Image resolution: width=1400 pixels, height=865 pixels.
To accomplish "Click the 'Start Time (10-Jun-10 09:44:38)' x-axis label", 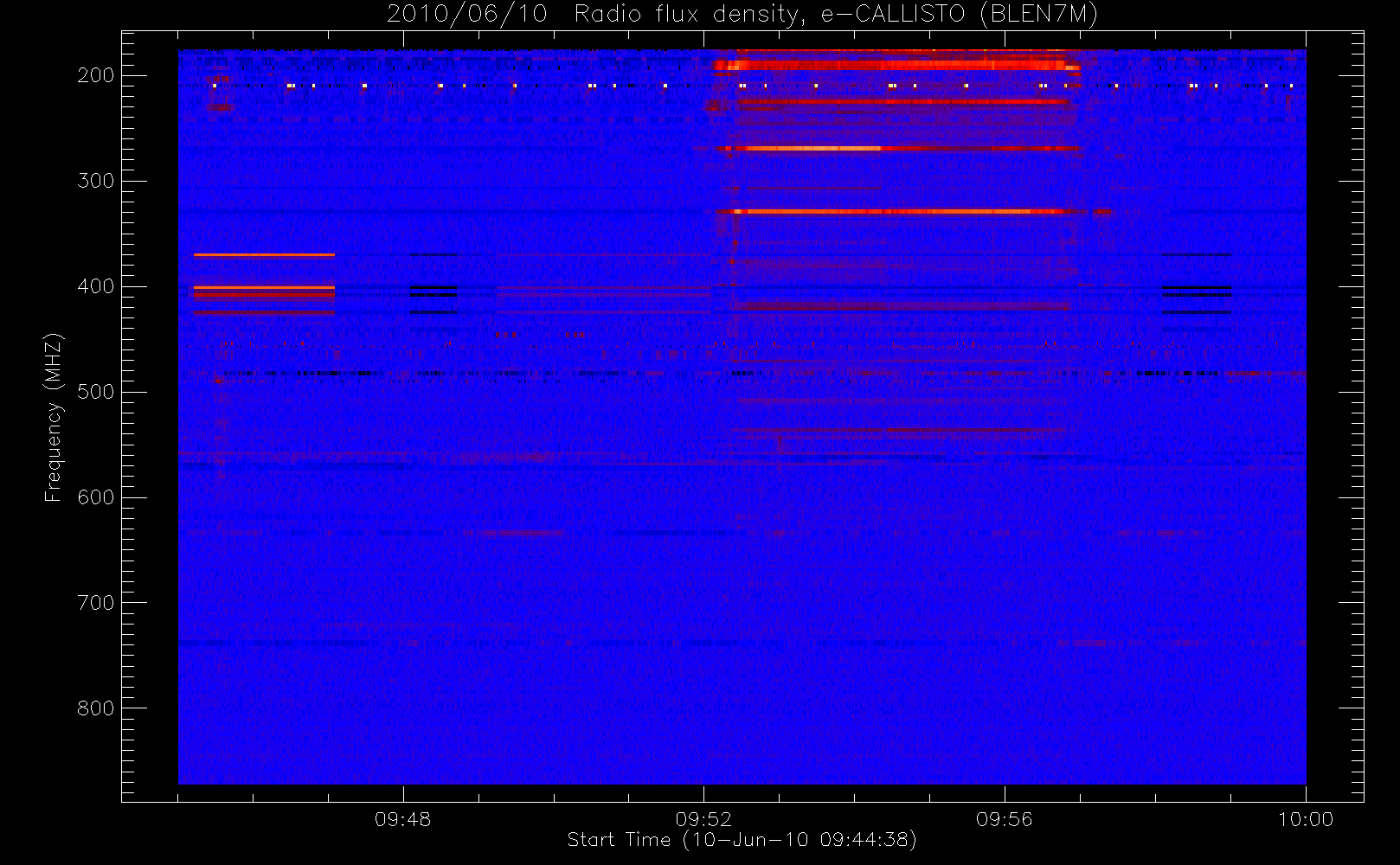I will (x=742, y=840).
